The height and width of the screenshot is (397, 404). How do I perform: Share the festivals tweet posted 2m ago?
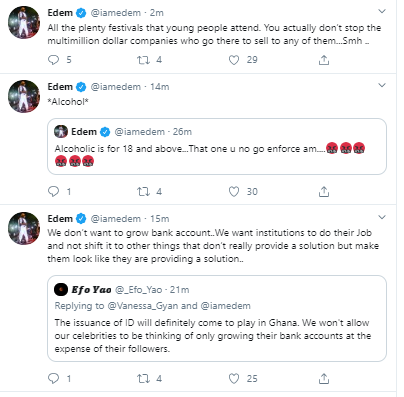click(324, 60)
